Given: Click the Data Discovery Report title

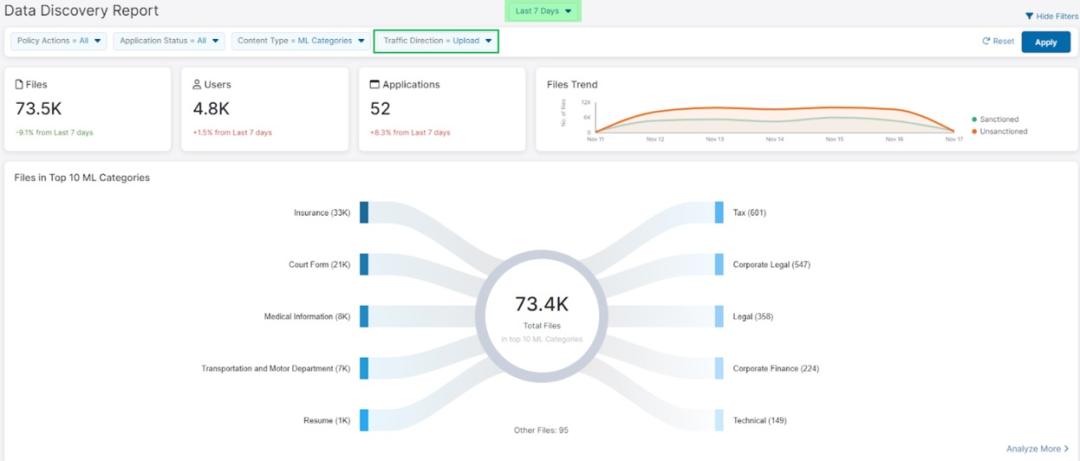Looking at the screenshot, I should pos(81,11).
